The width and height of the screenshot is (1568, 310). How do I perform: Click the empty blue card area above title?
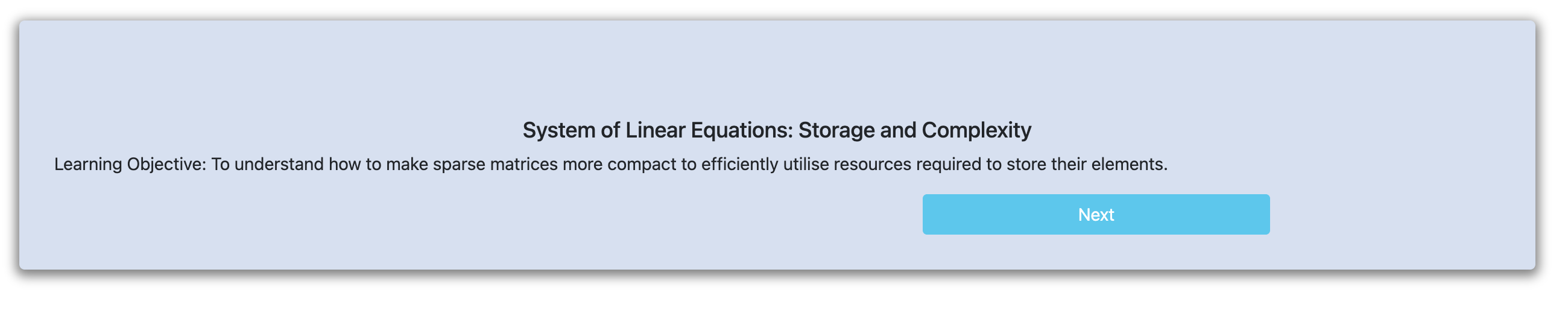tap(777, 67)
